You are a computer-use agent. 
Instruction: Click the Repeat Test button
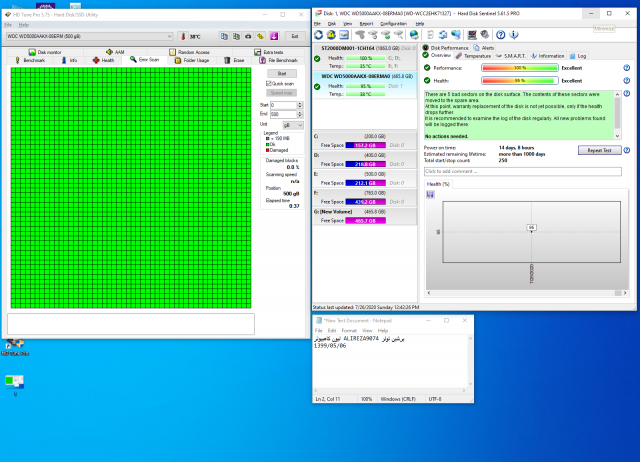coord(599,150)
